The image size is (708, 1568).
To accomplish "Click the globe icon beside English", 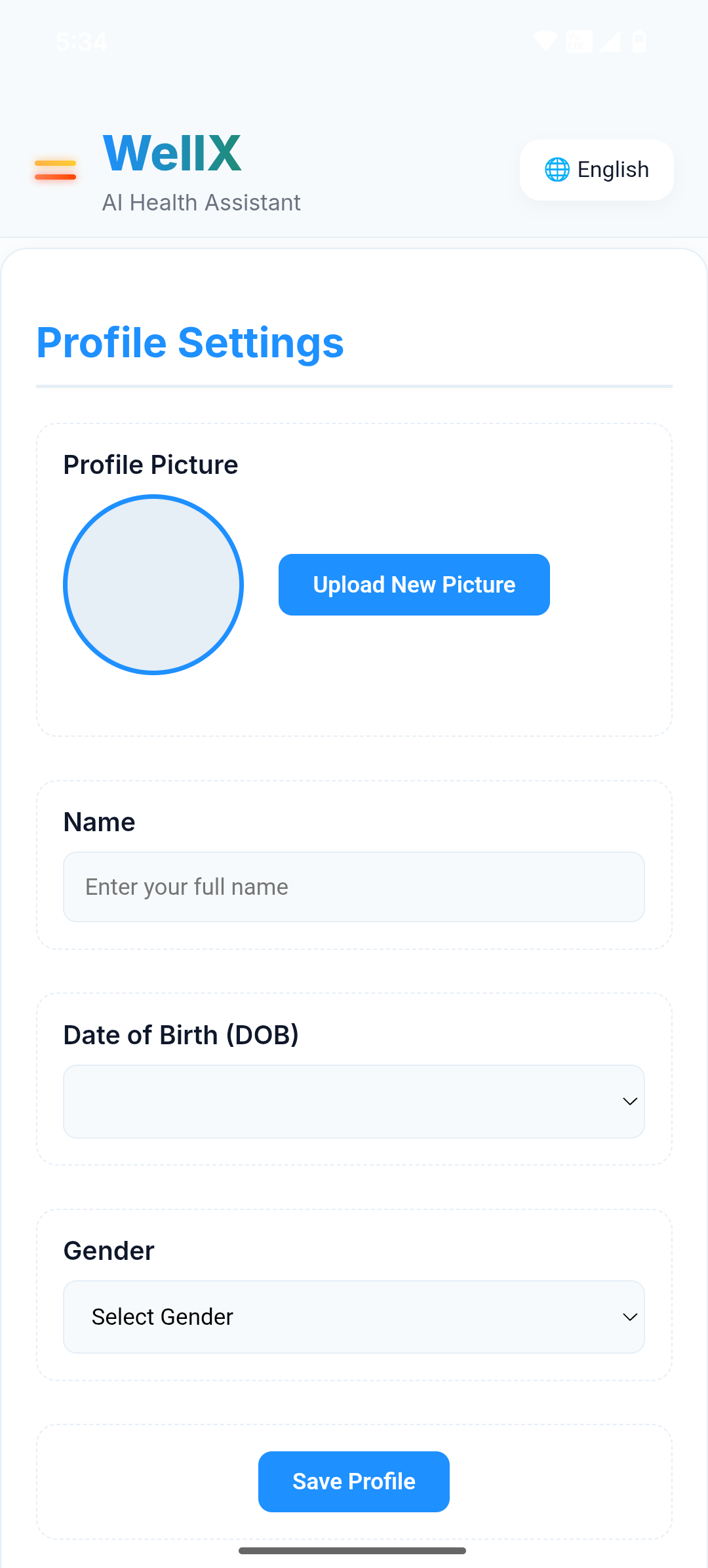I will pos(557,170).
